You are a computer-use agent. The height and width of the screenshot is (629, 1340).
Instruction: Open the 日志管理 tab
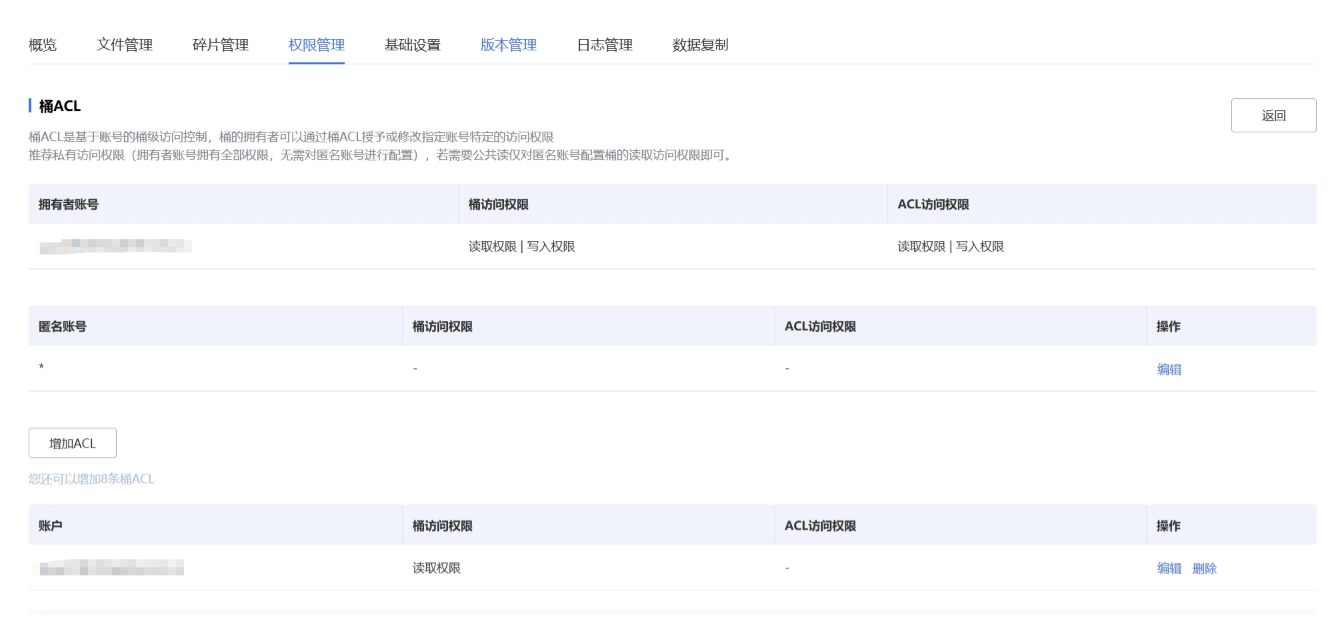point(604,45)
